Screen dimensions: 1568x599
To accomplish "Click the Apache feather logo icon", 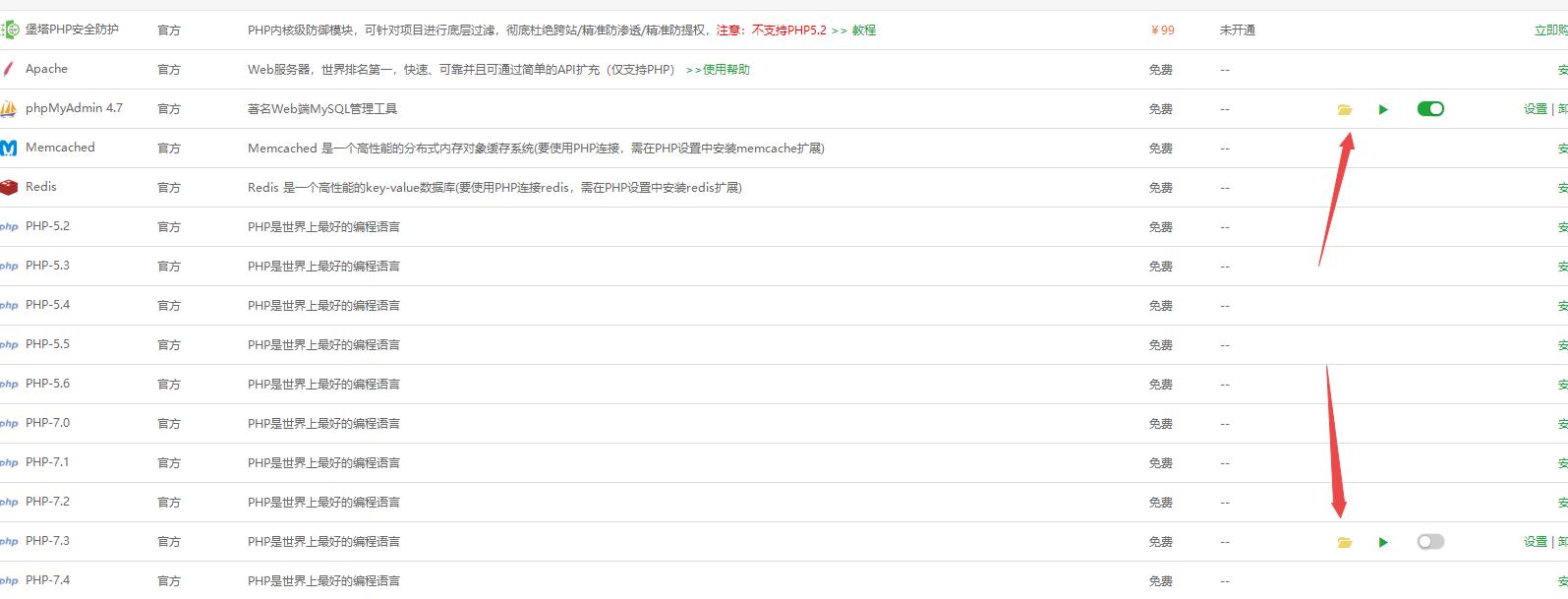I will tap(9, 69).
